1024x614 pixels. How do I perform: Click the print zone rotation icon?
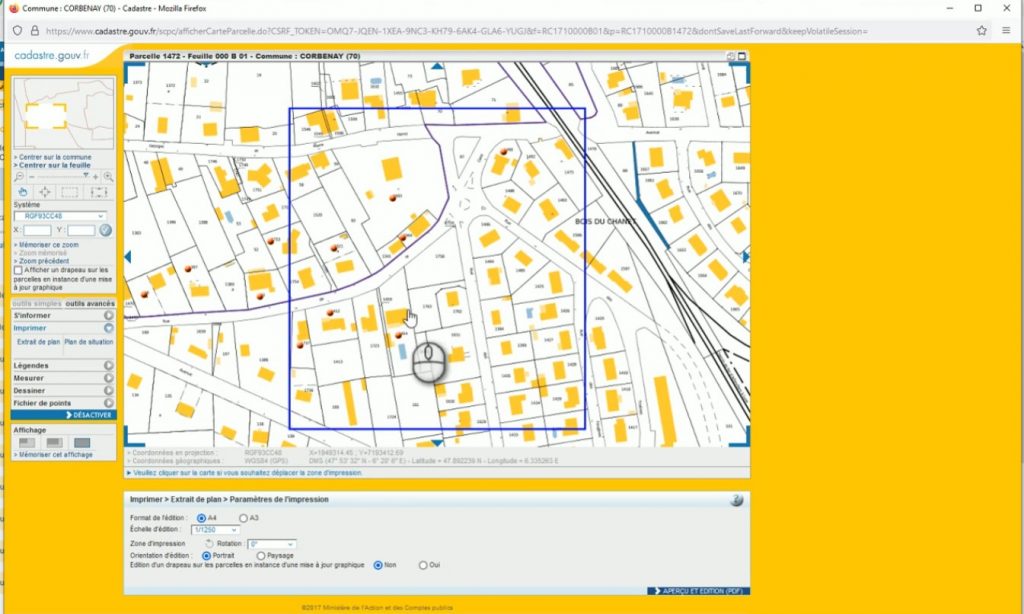click(210, 543)
